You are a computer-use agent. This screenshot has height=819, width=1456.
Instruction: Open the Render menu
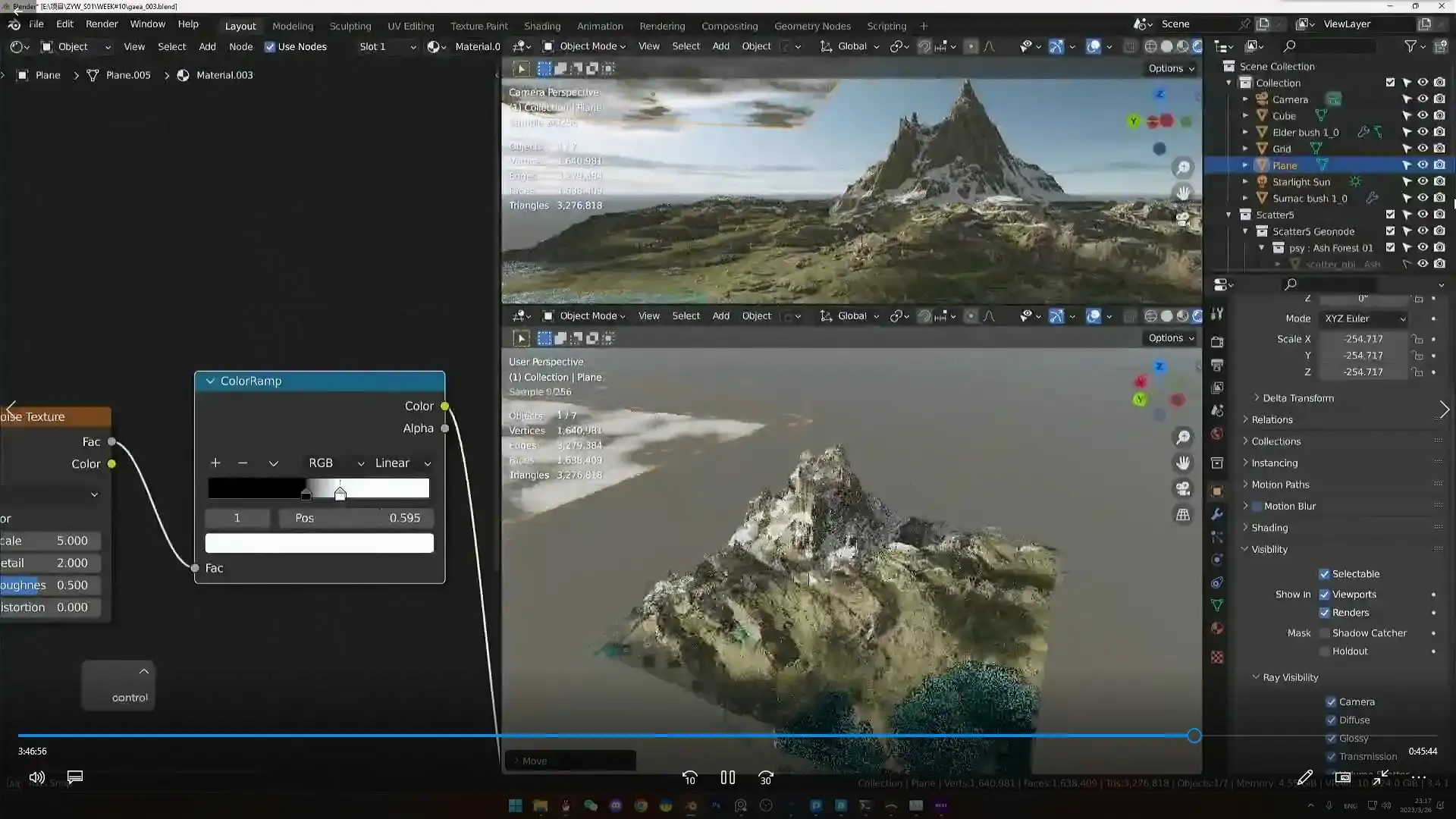[x=102, y=24]
